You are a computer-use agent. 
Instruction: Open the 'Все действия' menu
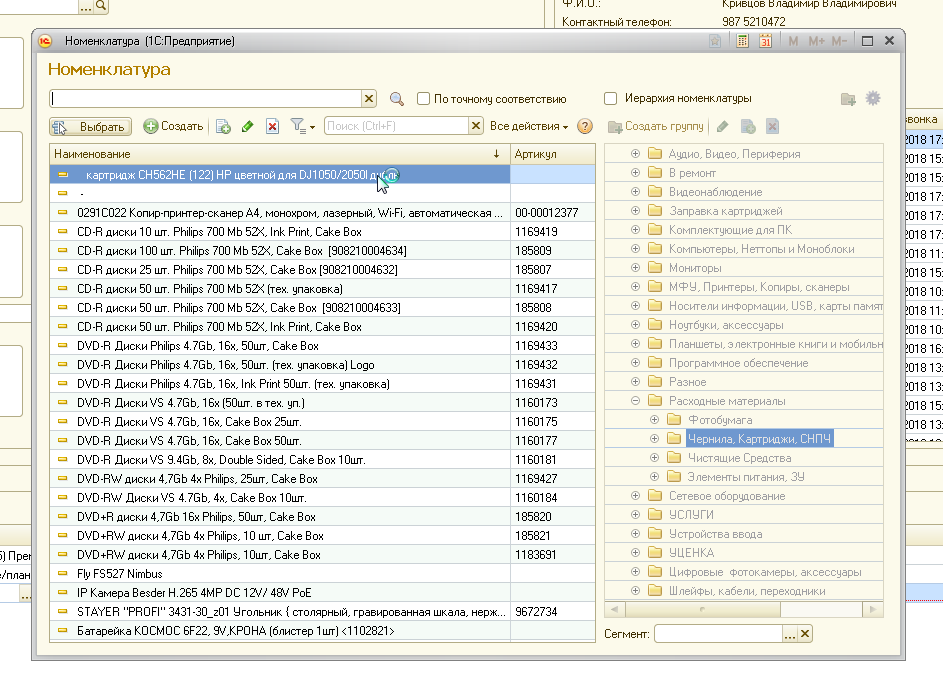click(529, 127)
